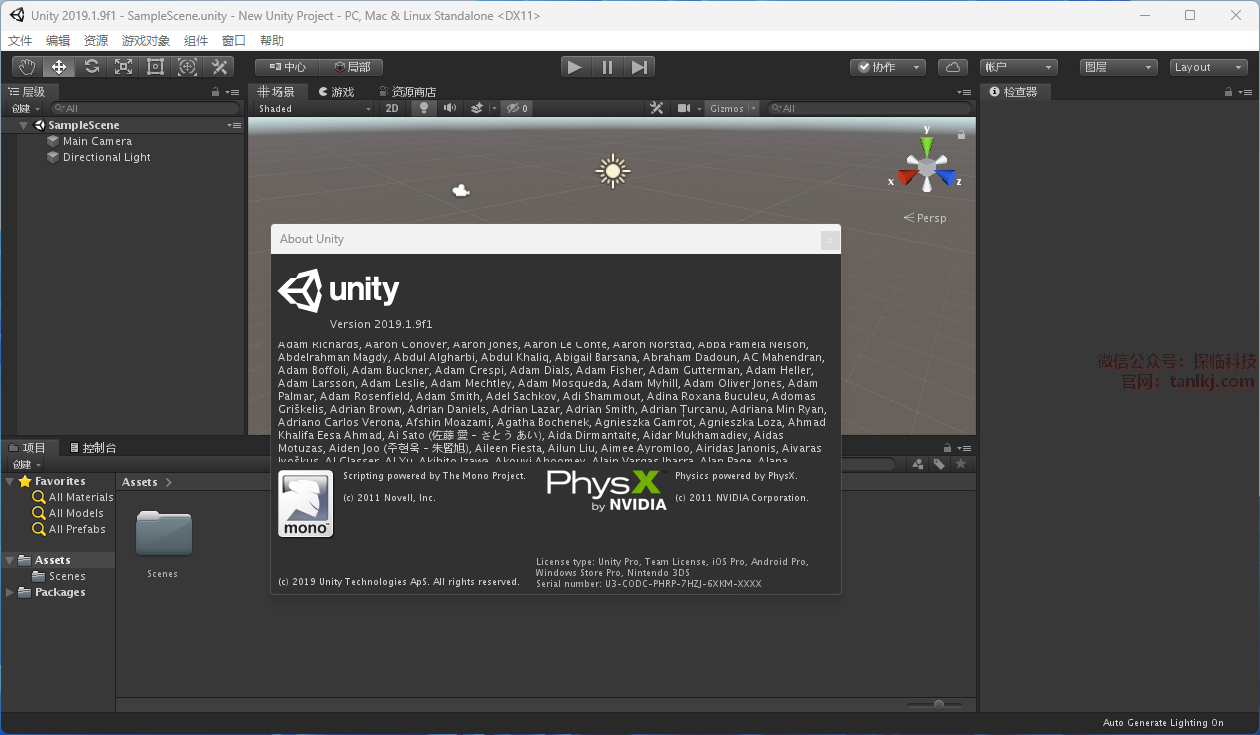Open the Shaded draw mode dropdown

coord(314,108)
